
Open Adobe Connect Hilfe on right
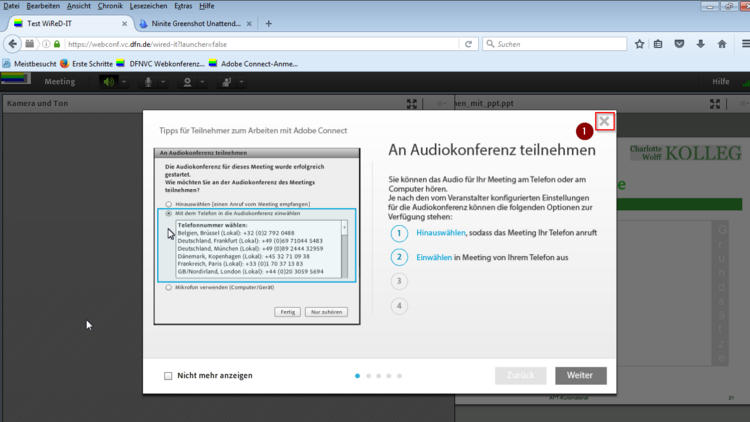click(720, 81)
